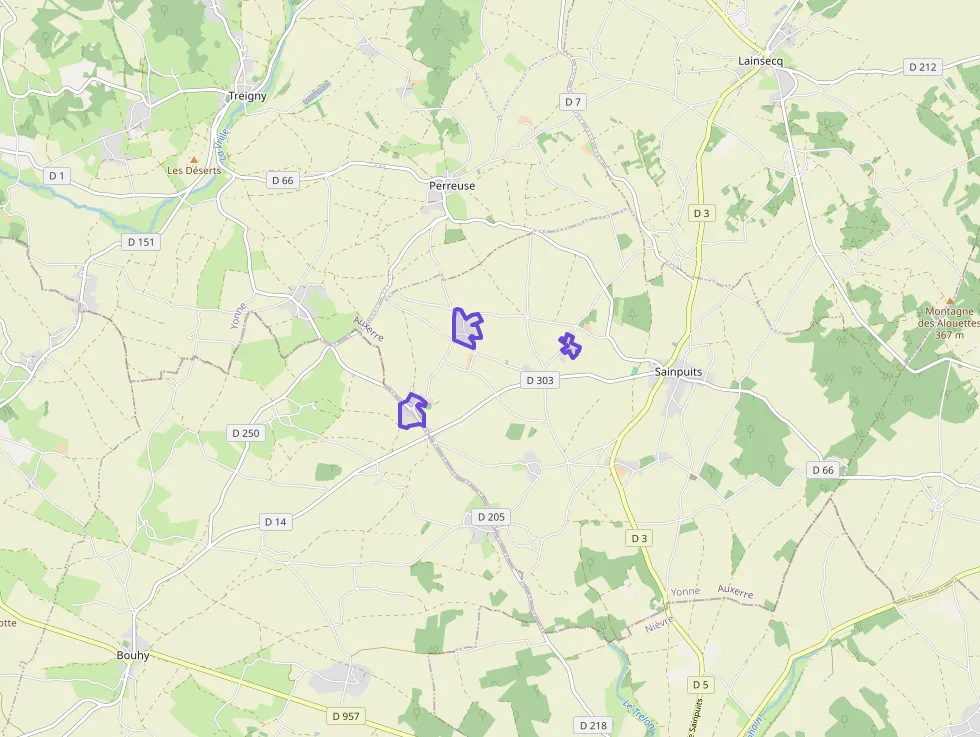980x737 pixels.
Task: Click the Lainsecq town label
Action: click(760, 61)
